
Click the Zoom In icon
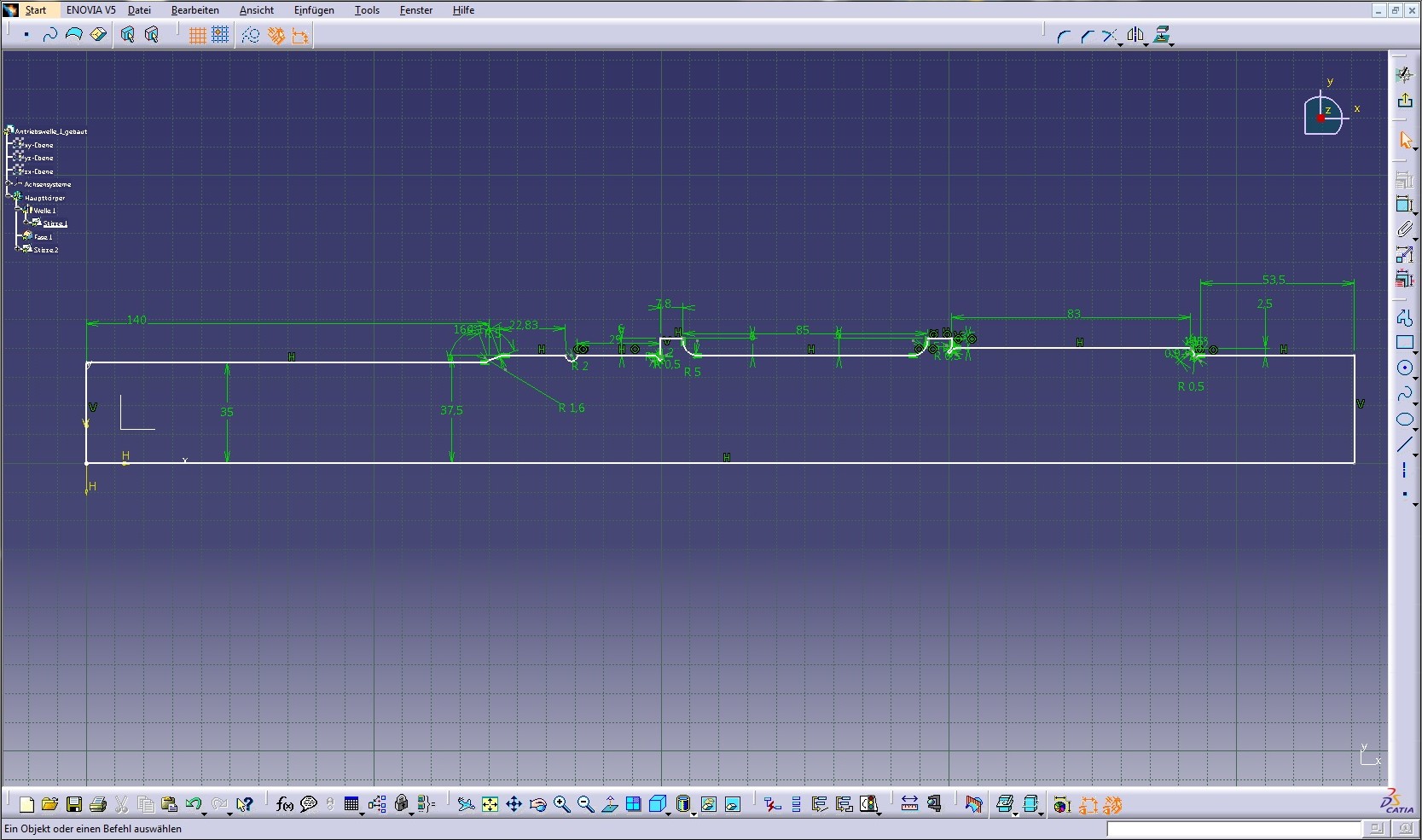pos(561,804)
